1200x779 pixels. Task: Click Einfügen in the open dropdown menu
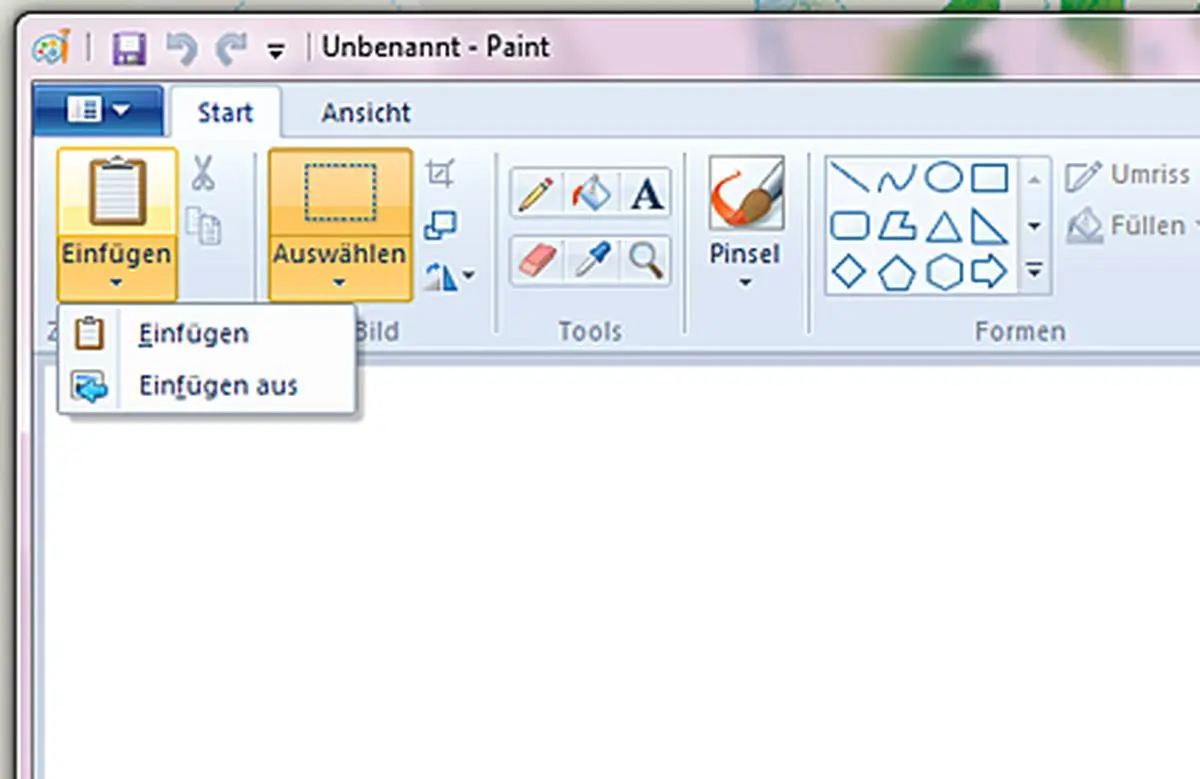click(194, 333)
